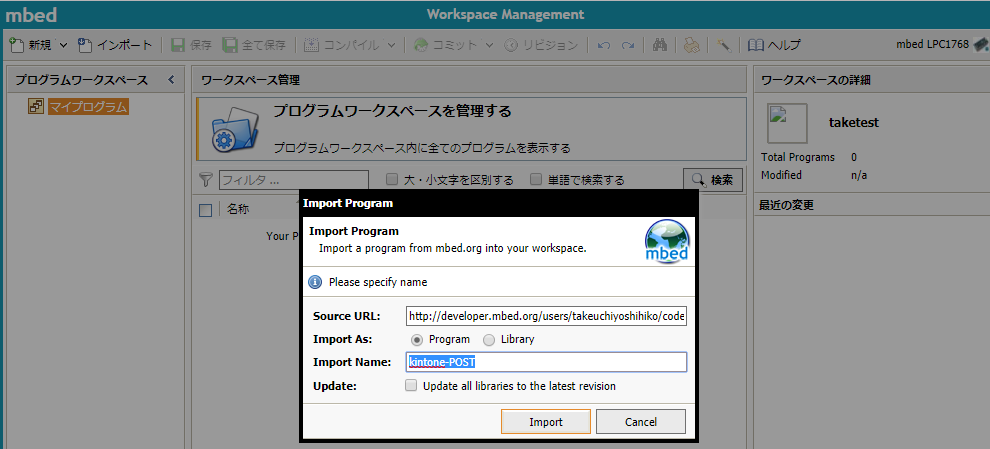Toggle 大・小文字を区別する checkbox
Viewport: 990px width, 449px height.
[392, 179]
